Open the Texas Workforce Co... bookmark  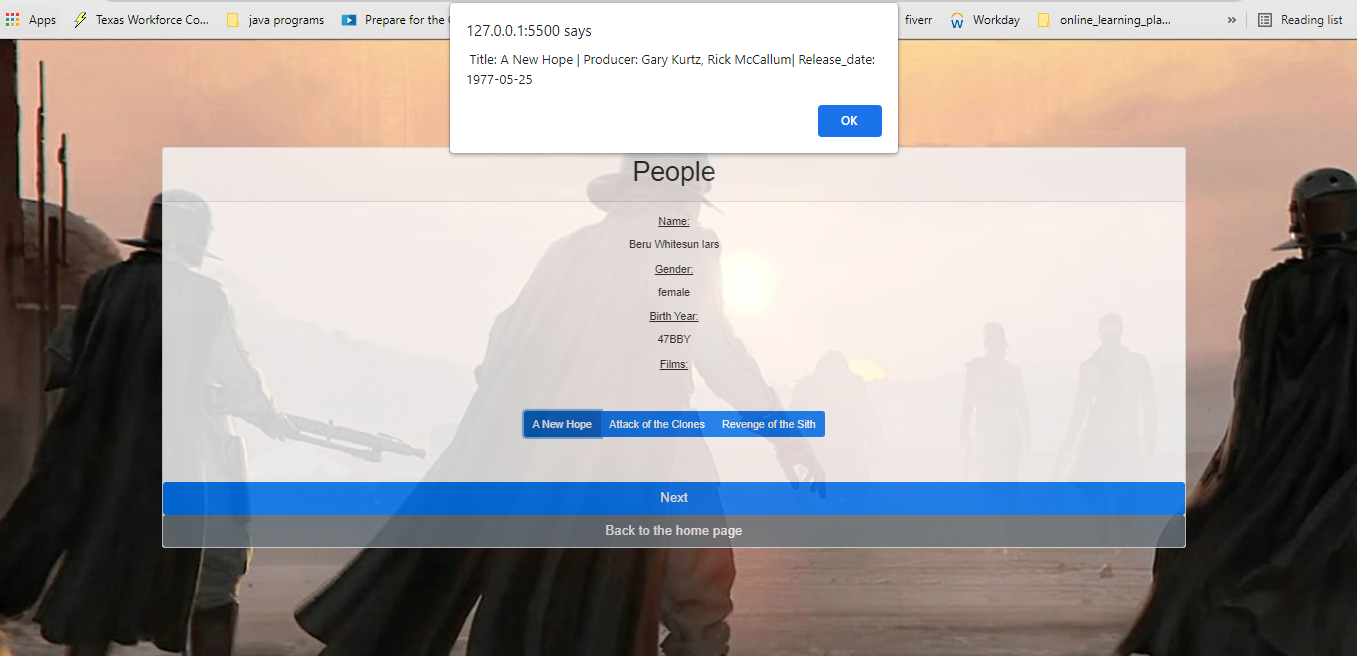(x=141, y=20)
